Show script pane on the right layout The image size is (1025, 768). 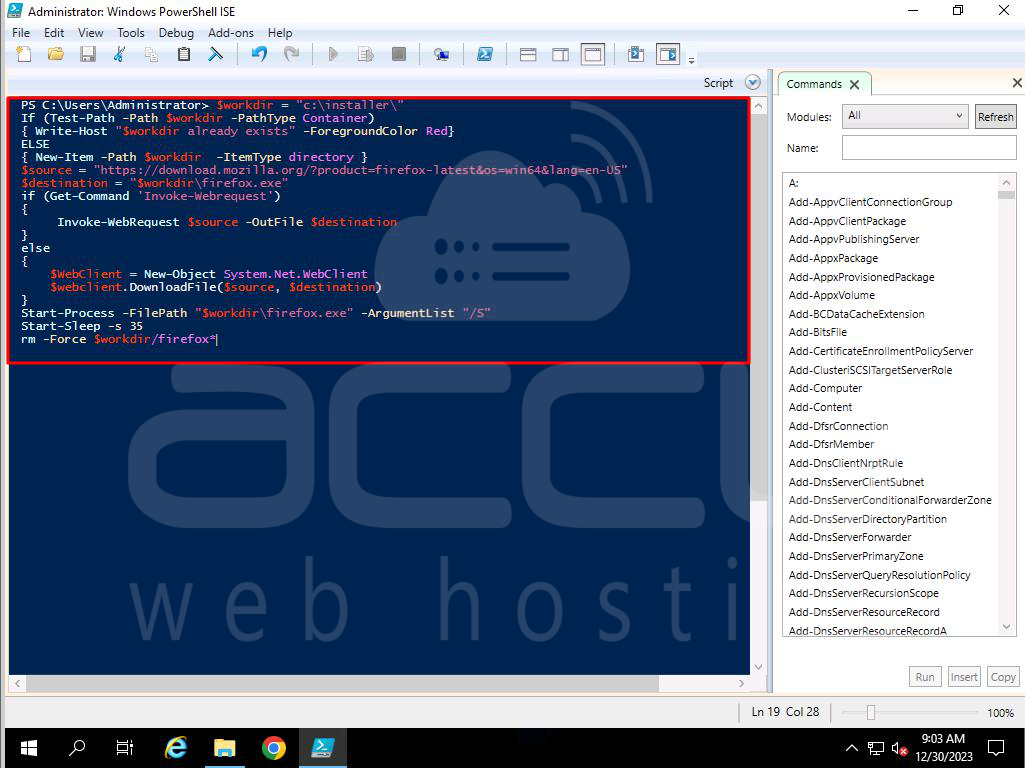coord(560,54)
